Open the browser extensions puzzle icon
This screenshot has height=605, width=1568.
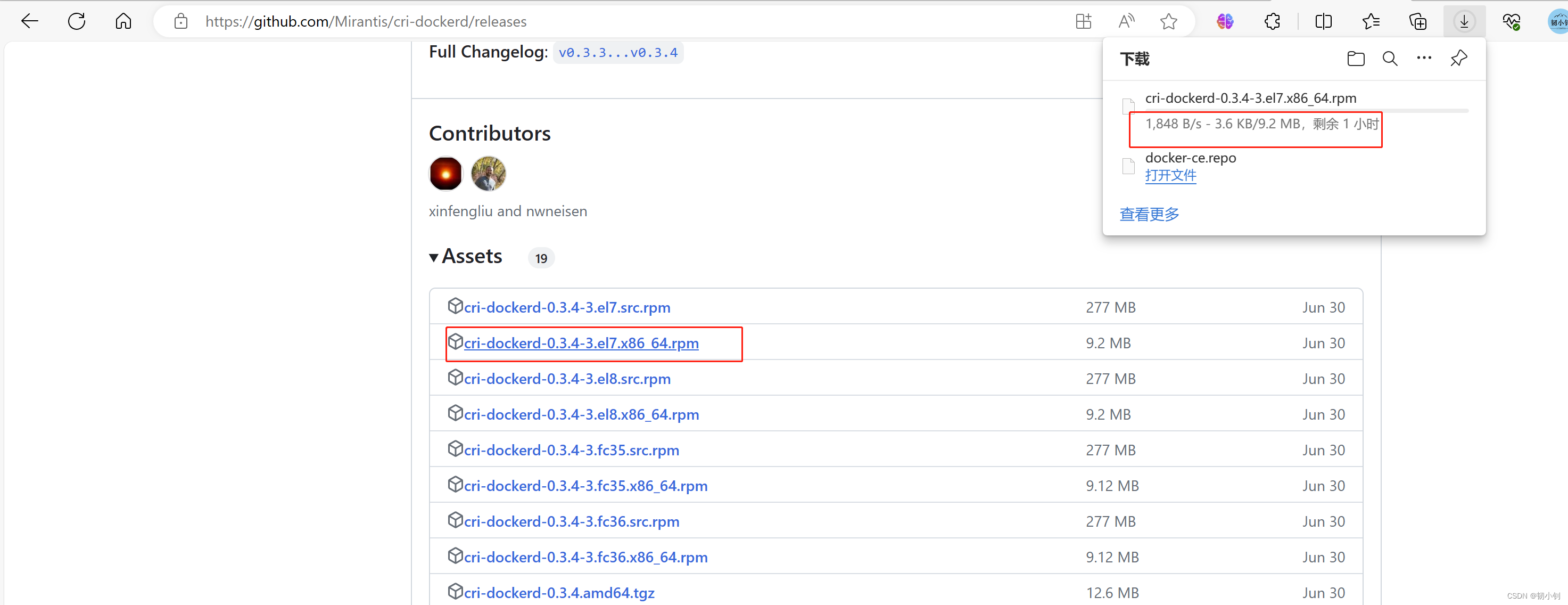pos(1272,22)
